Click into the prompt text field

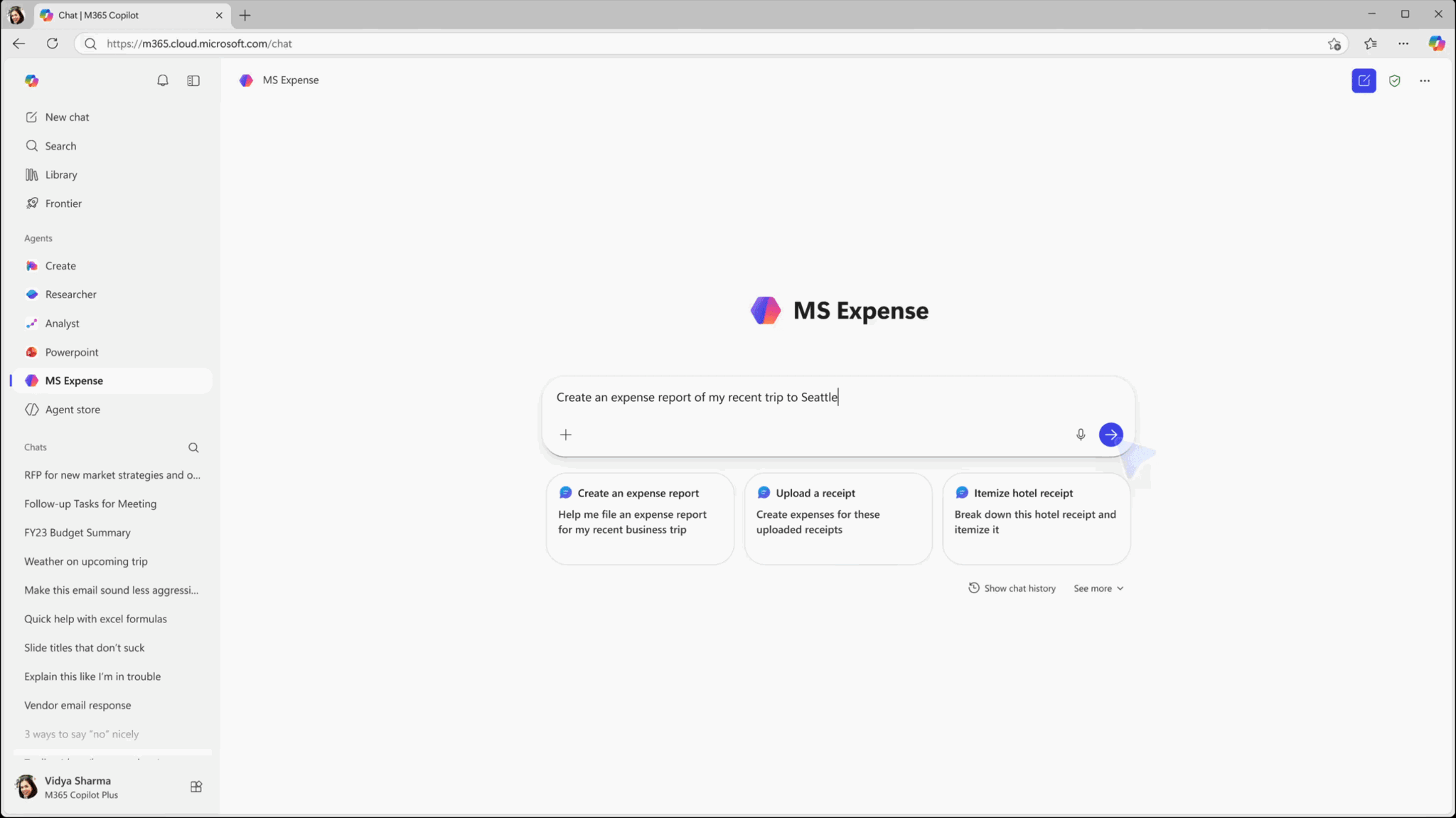click(782, 398)
